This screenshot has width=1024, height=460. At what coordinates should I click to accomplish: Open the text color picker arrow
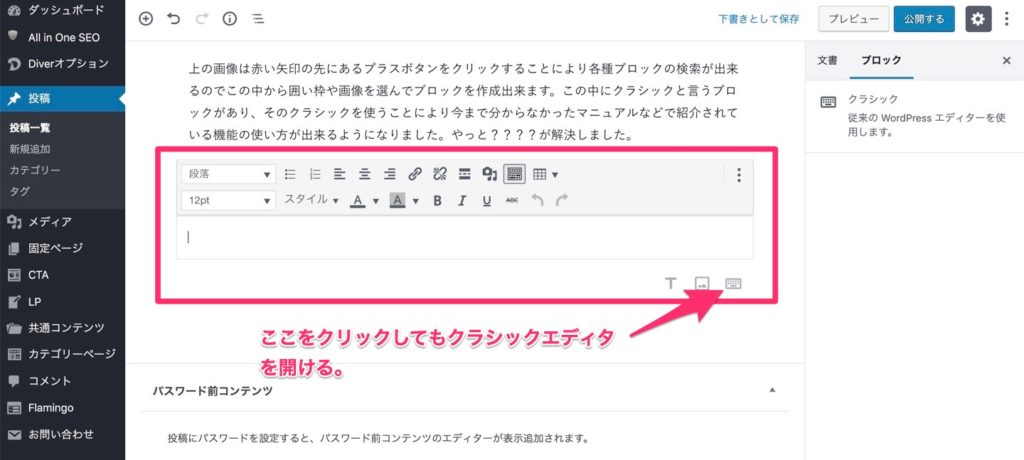pos(376,201)
